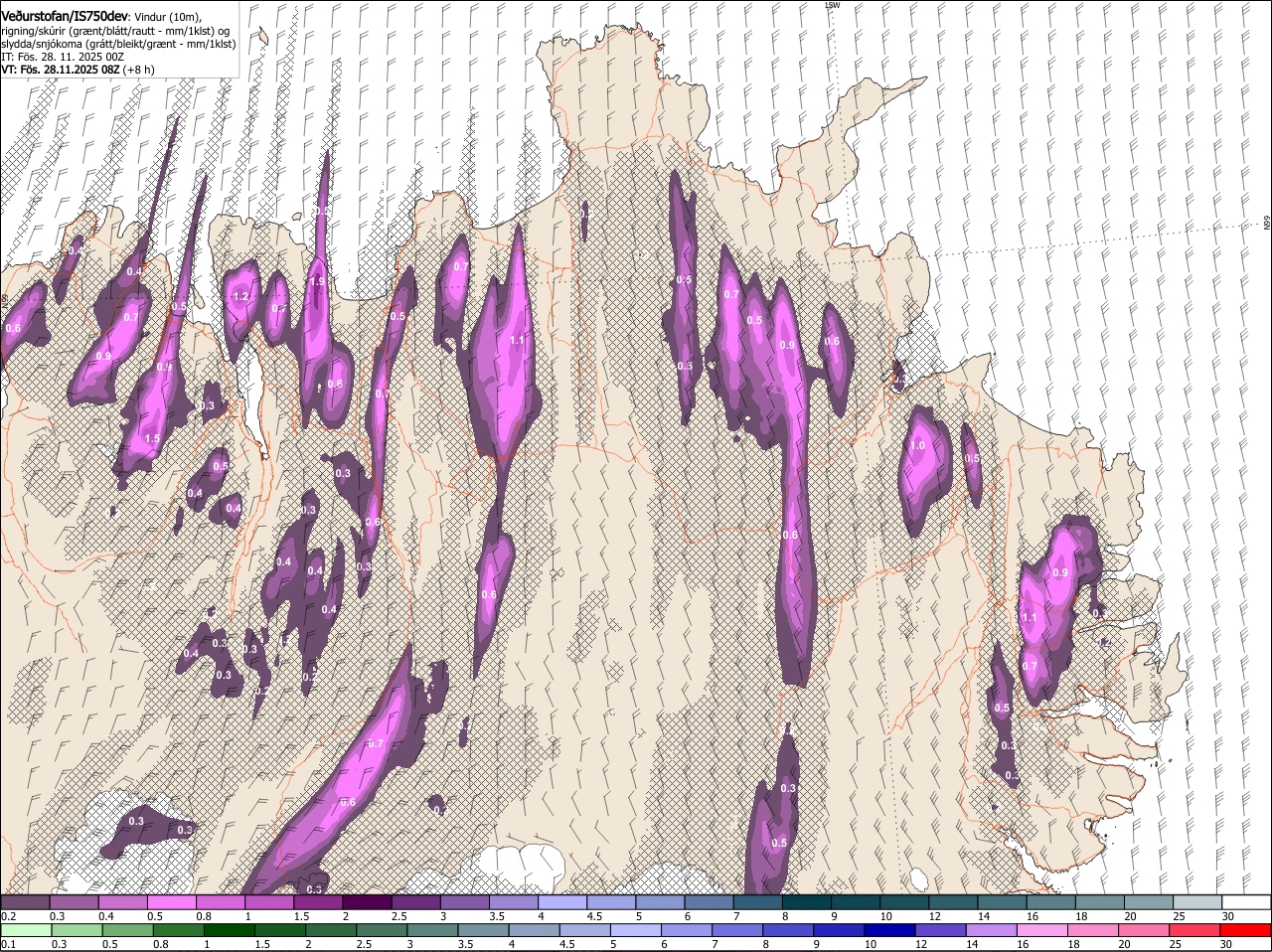The width and height of the screenshot is (1272, 952).
Task: Click the rain legend swatch starting at 0.3
Action: click(76, 930)
